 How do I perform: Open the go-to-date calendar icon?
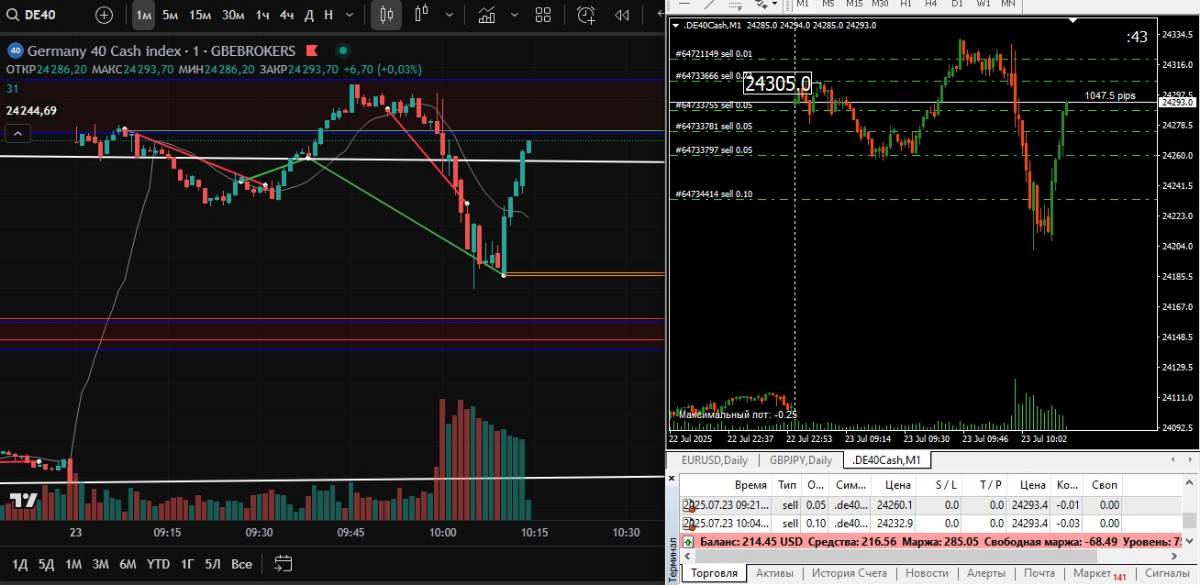click(282, 564)
